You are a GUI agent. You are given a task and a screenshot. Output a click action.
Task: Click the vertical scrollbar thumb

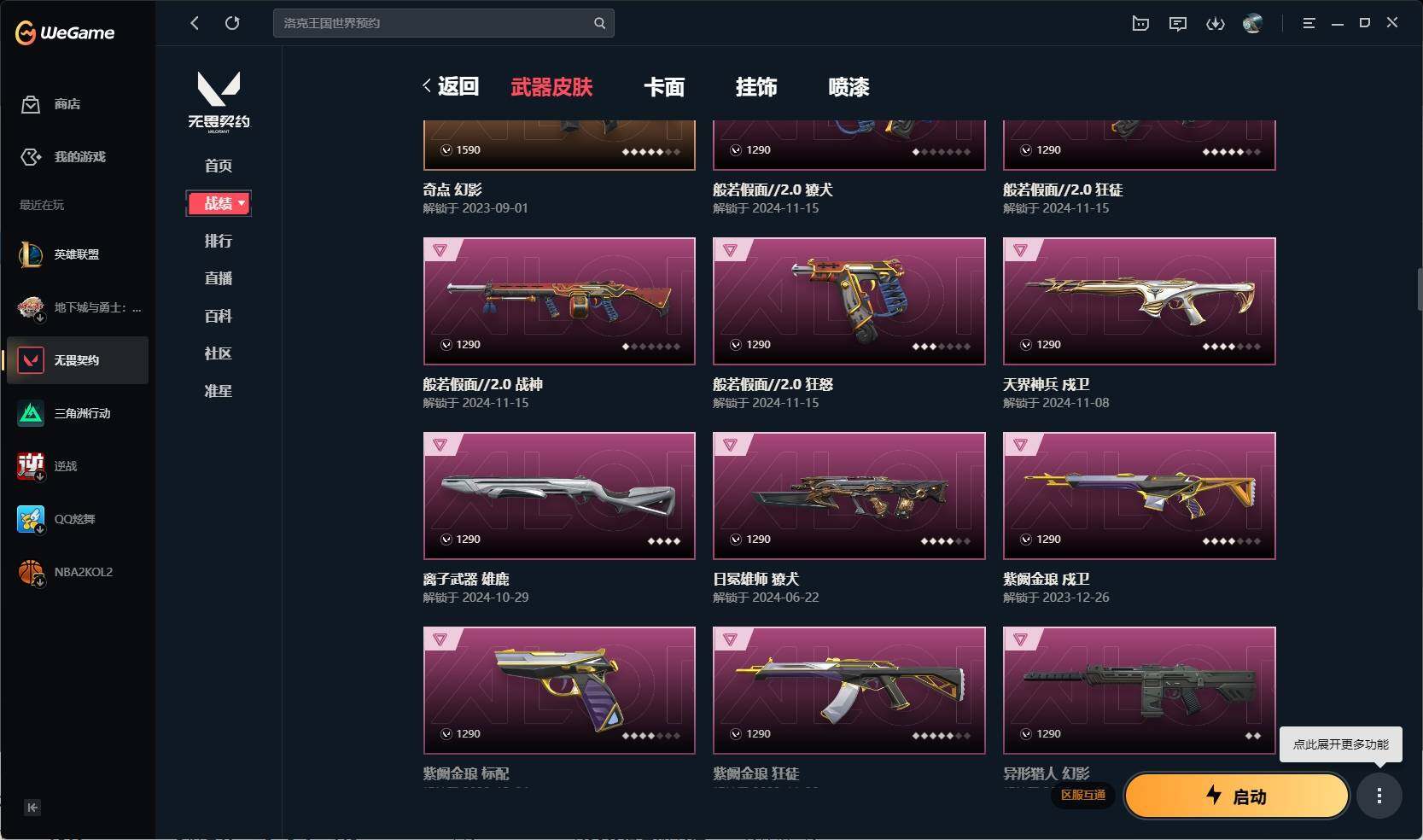click(1419, 289)
